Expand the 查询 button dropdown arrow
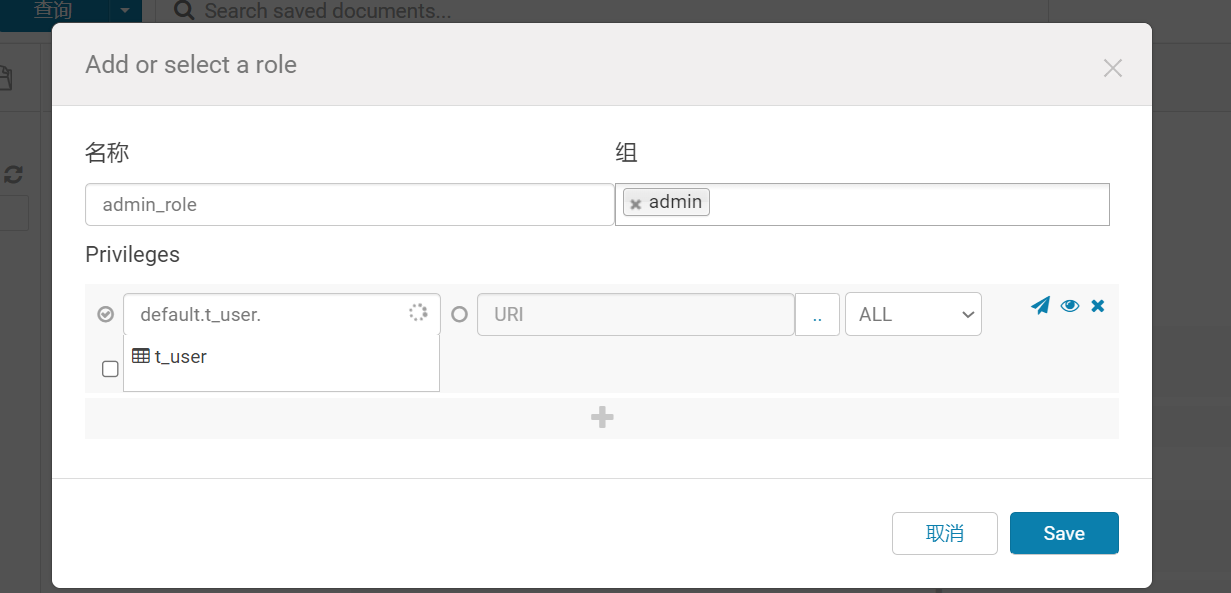 (124, 10)
